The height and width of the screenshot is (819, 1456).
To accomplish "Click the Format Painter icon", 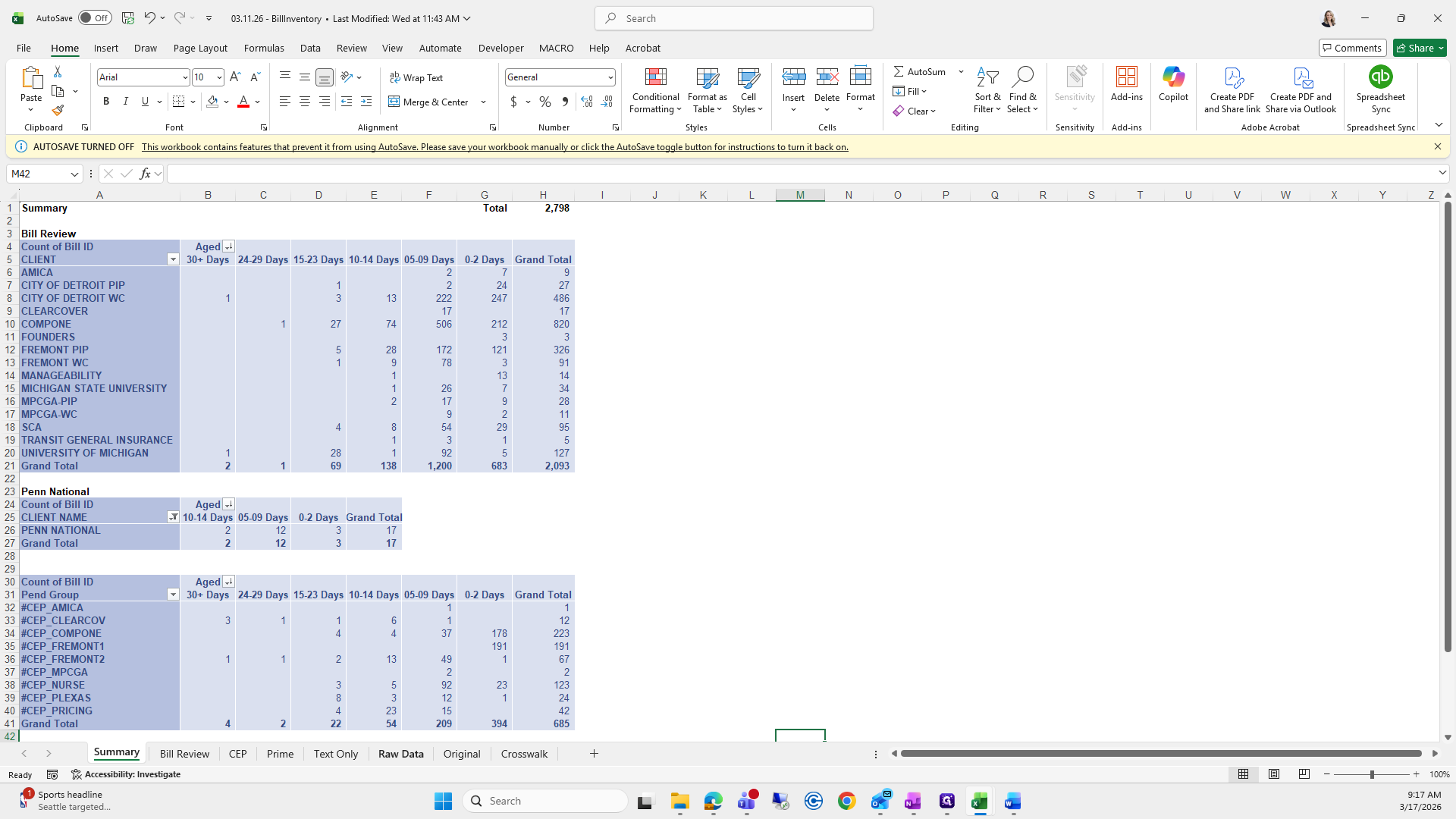I will [x=58, y=111].
